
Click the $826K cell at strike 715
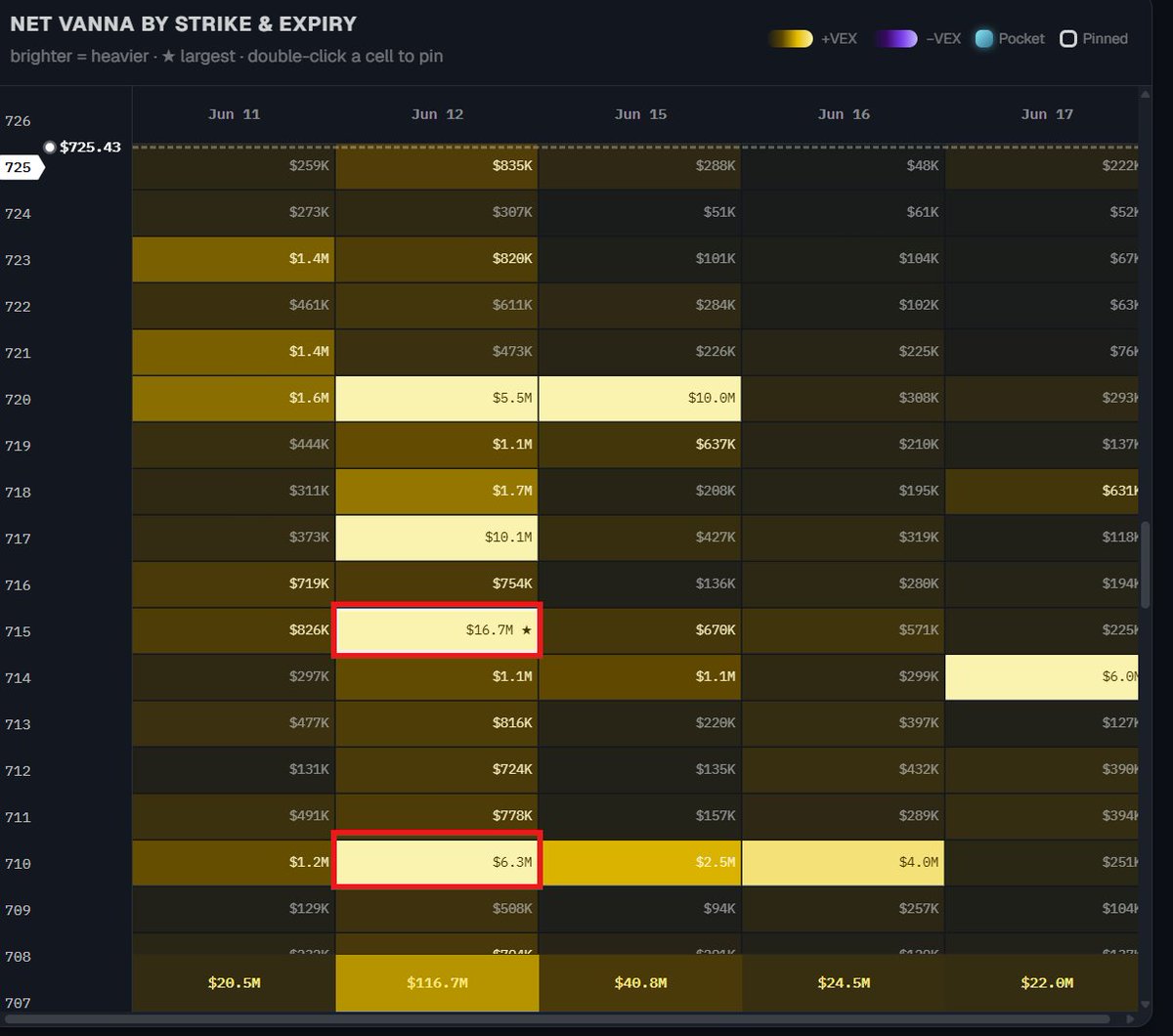(234, 630)
